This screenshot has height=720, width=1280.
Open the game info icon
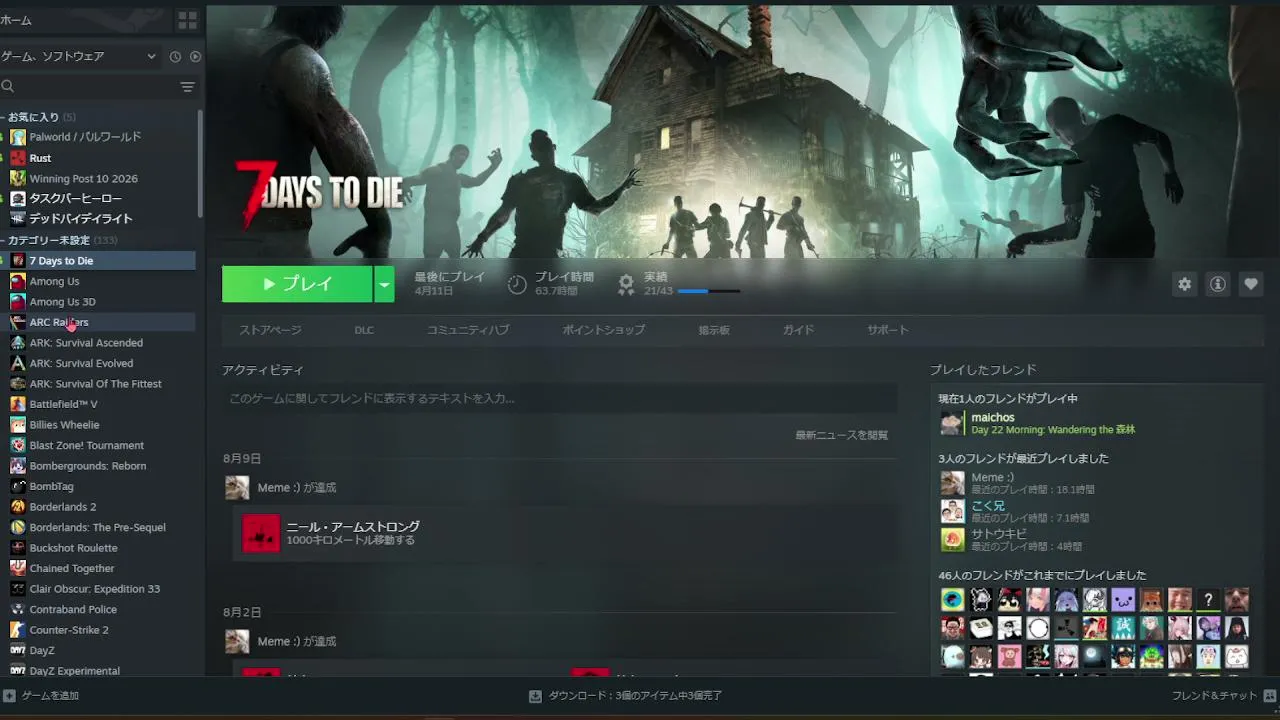click(1218, 284)
